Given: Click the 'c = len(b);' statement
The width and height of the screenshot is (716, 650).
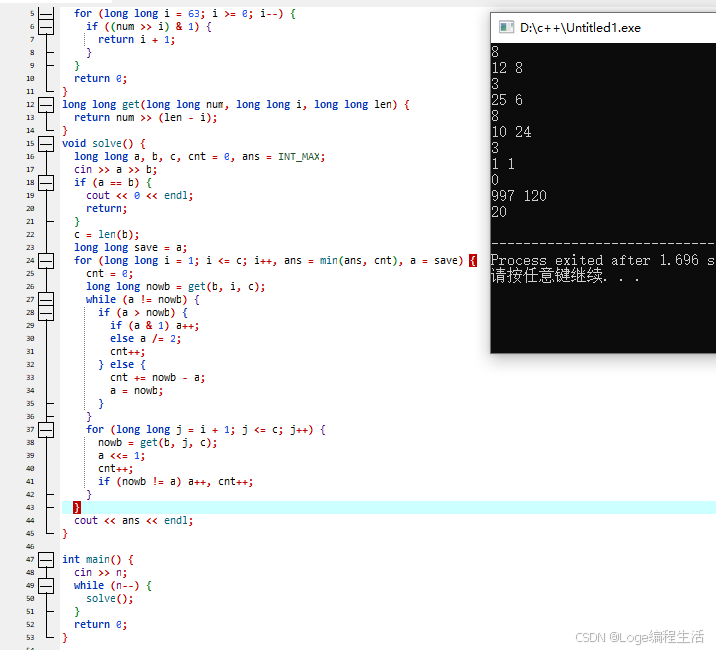Looking at the screenshot, I should point(107,235).
